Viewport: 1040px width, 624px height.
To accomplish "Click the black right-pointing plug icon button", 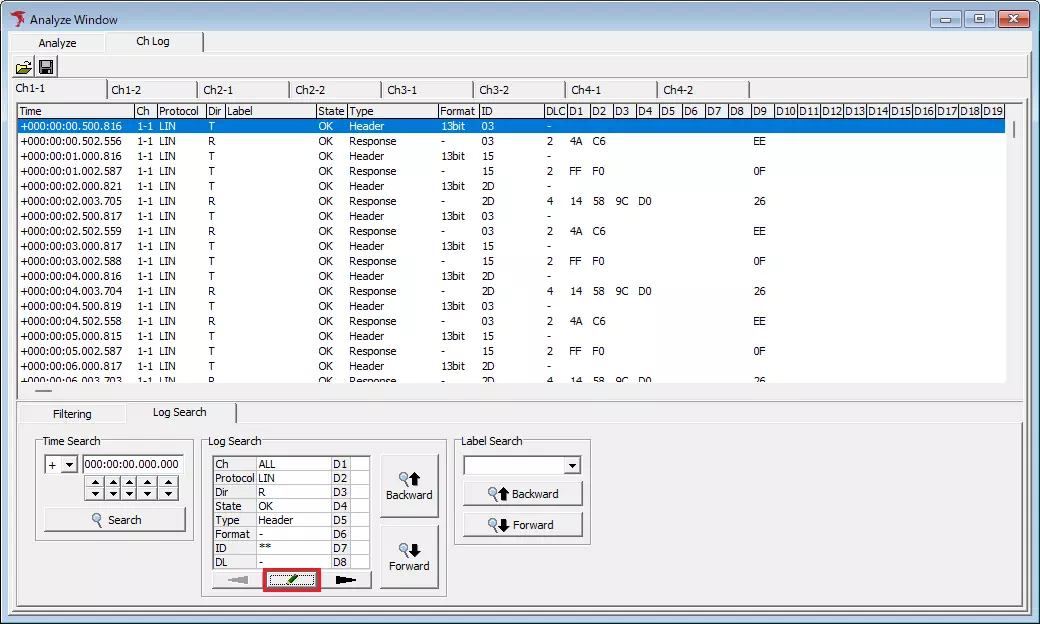I will (x=346, y=579).
